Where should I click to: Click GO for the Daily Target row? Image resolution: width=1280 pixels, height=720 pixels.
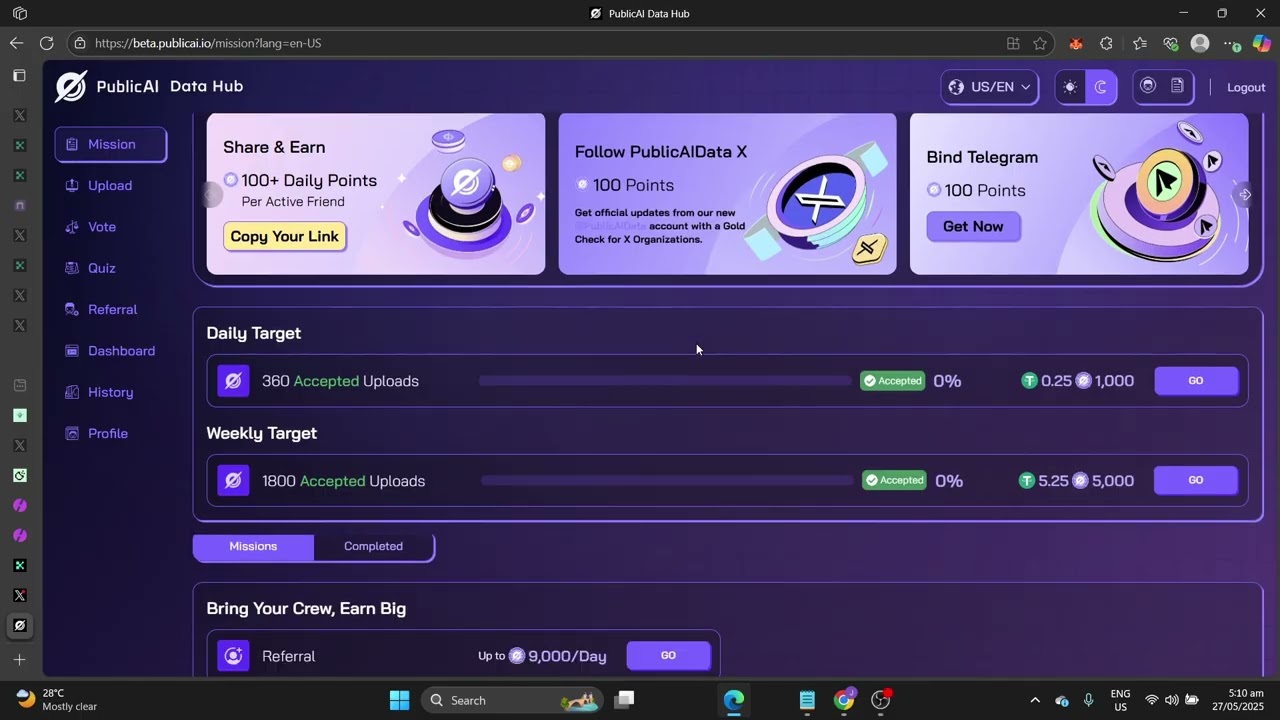pos(1196,381)
